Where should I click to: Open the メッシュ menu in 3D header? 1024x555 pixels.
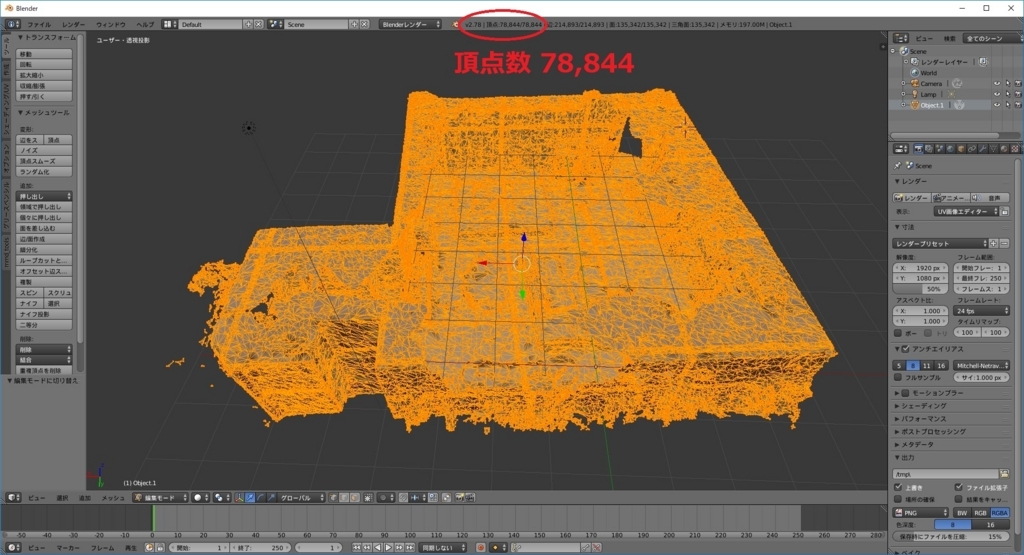tap(112, 498)
